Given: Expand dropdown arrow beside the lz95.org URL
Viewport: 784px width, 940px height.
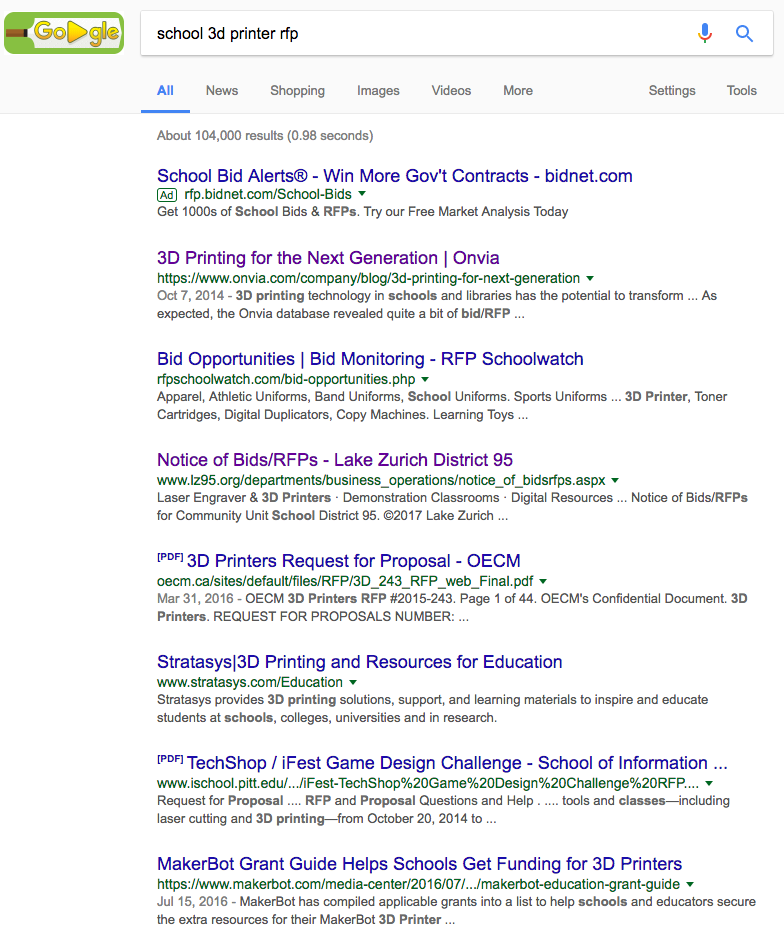Looking at the screenshot, I should point(615,480).
